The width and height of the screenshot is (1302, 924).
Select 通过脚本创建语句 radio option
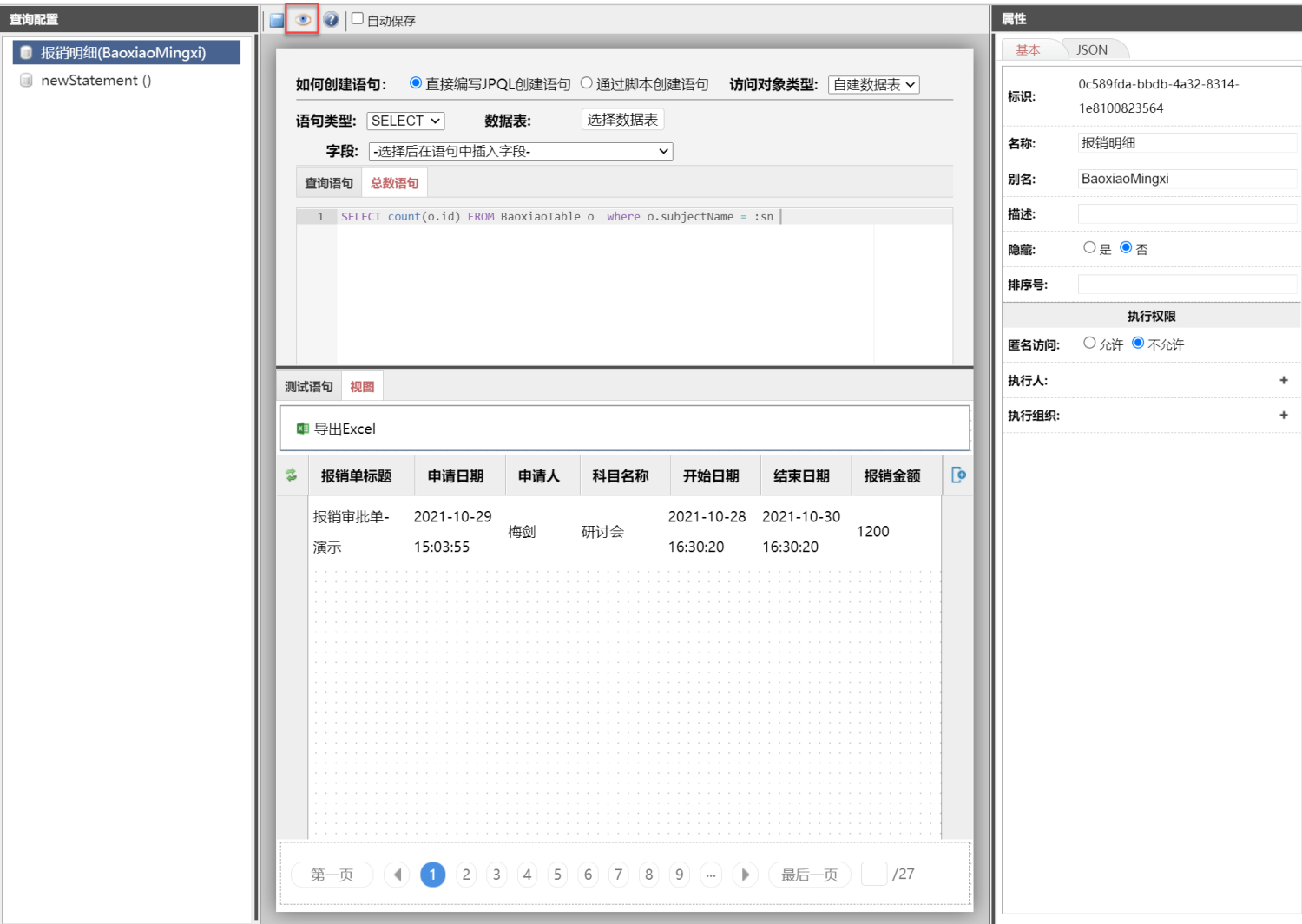[587, 83]
